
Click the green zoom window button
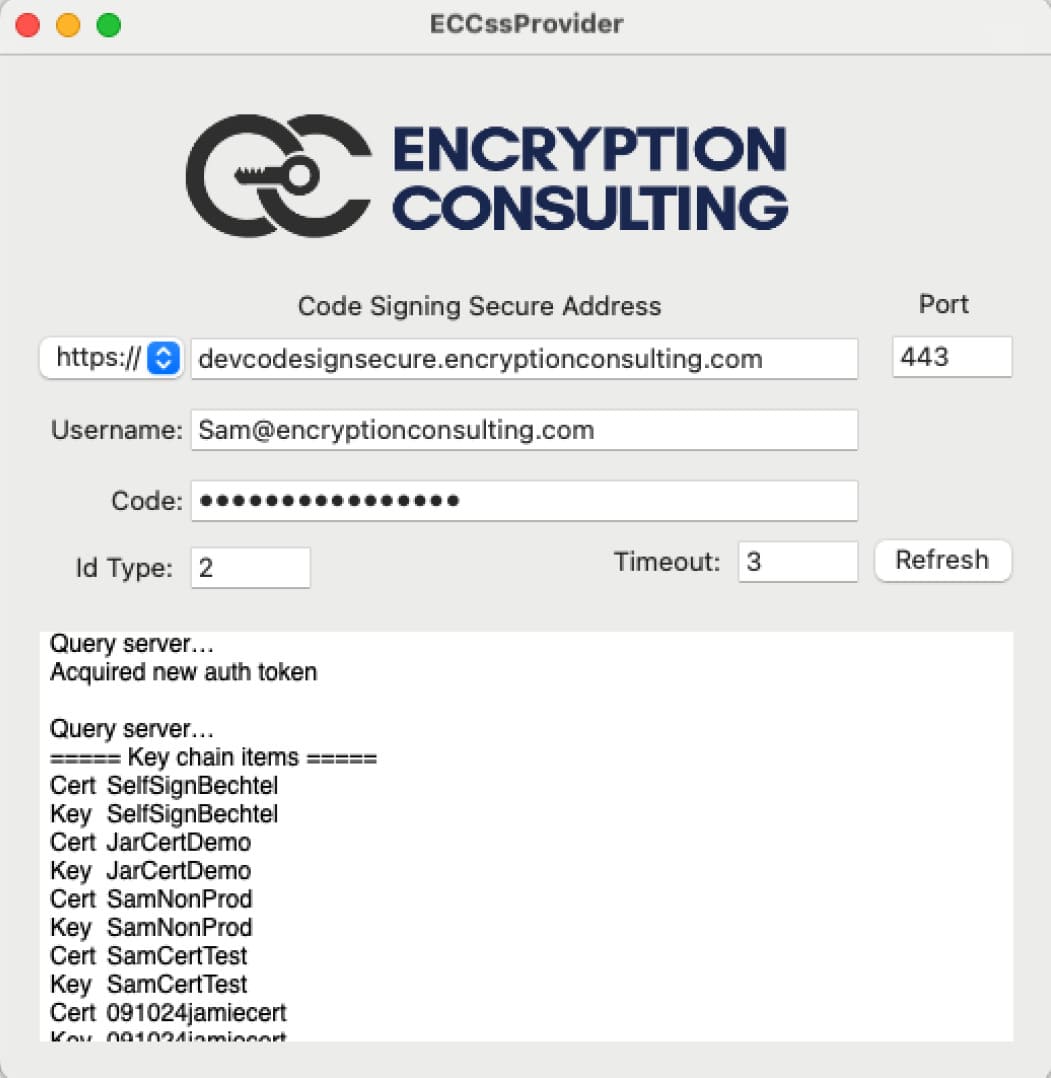click(109, 25)
